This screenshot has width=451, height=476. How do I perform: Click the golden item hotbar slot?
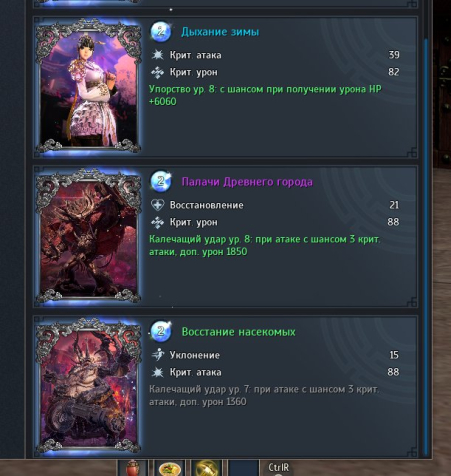[x=207, y=468]
